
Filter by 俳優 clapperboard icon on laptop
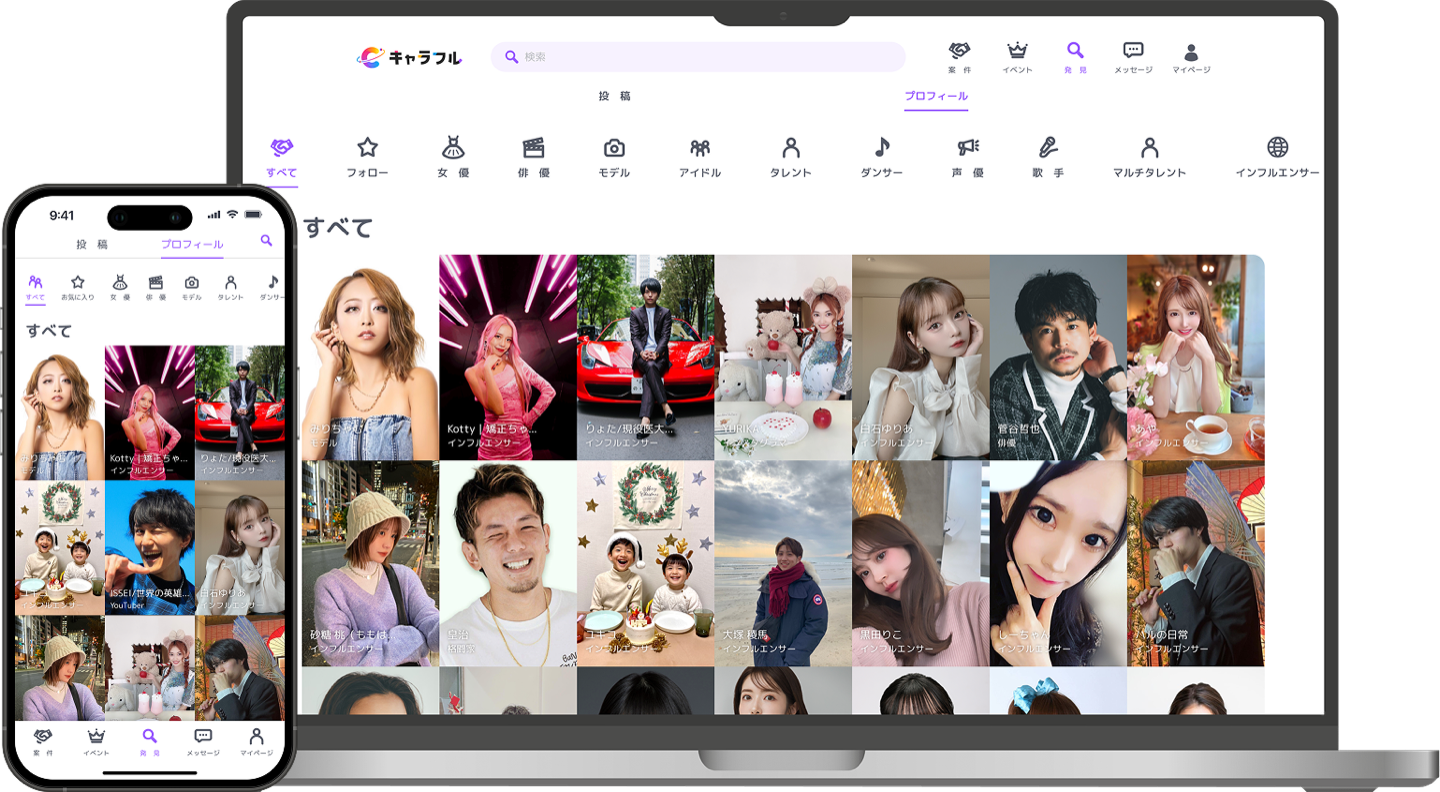pos(533,148)
